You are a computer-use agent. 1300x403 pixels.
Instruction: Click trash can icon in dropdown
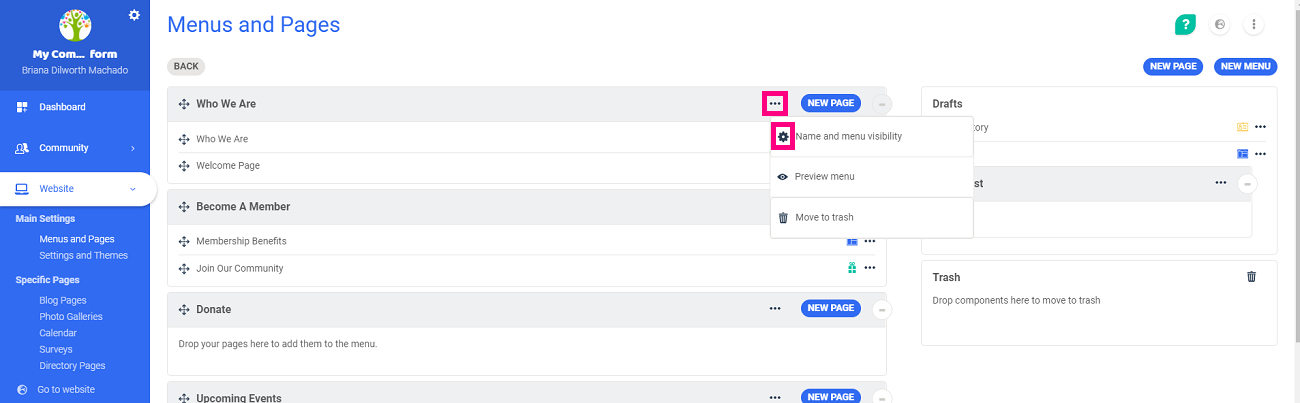click(x=783, y=217)
